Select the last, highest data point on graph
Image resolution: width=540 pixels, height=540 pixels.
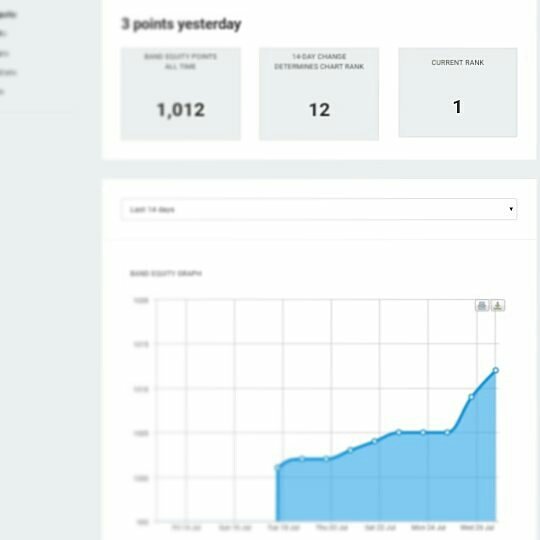tap(496, 370)
